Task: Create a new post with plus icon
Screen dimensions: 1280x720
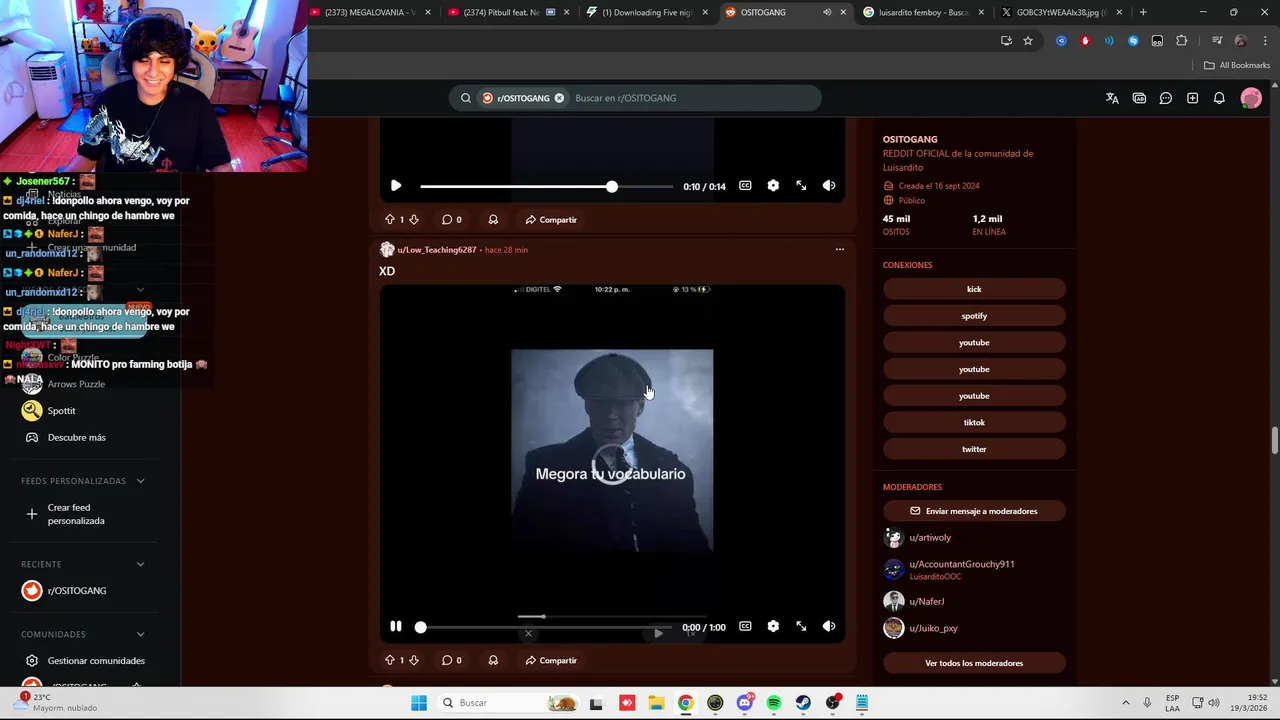Action: pos(1192,98)
